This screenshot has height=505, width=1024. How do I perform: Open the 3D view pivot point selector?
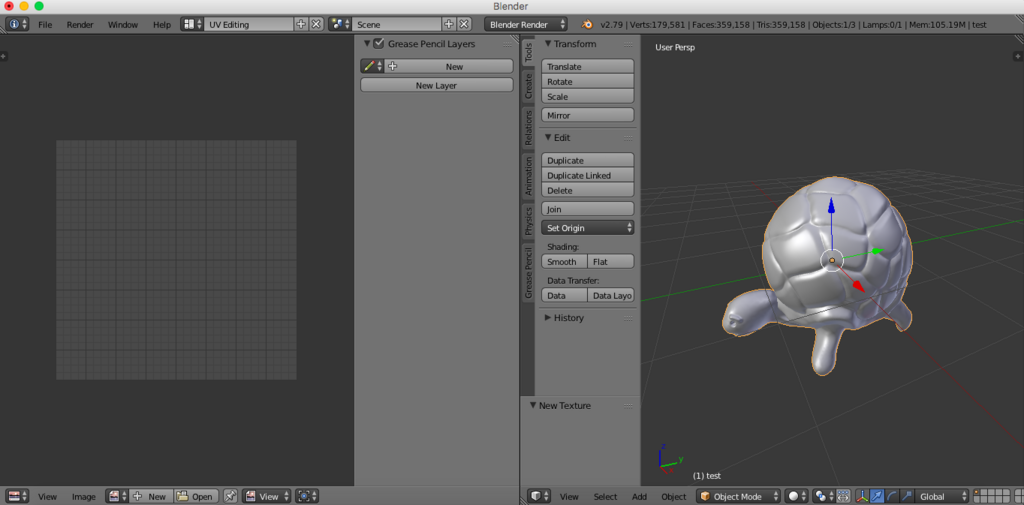click(x=823, y=497)
